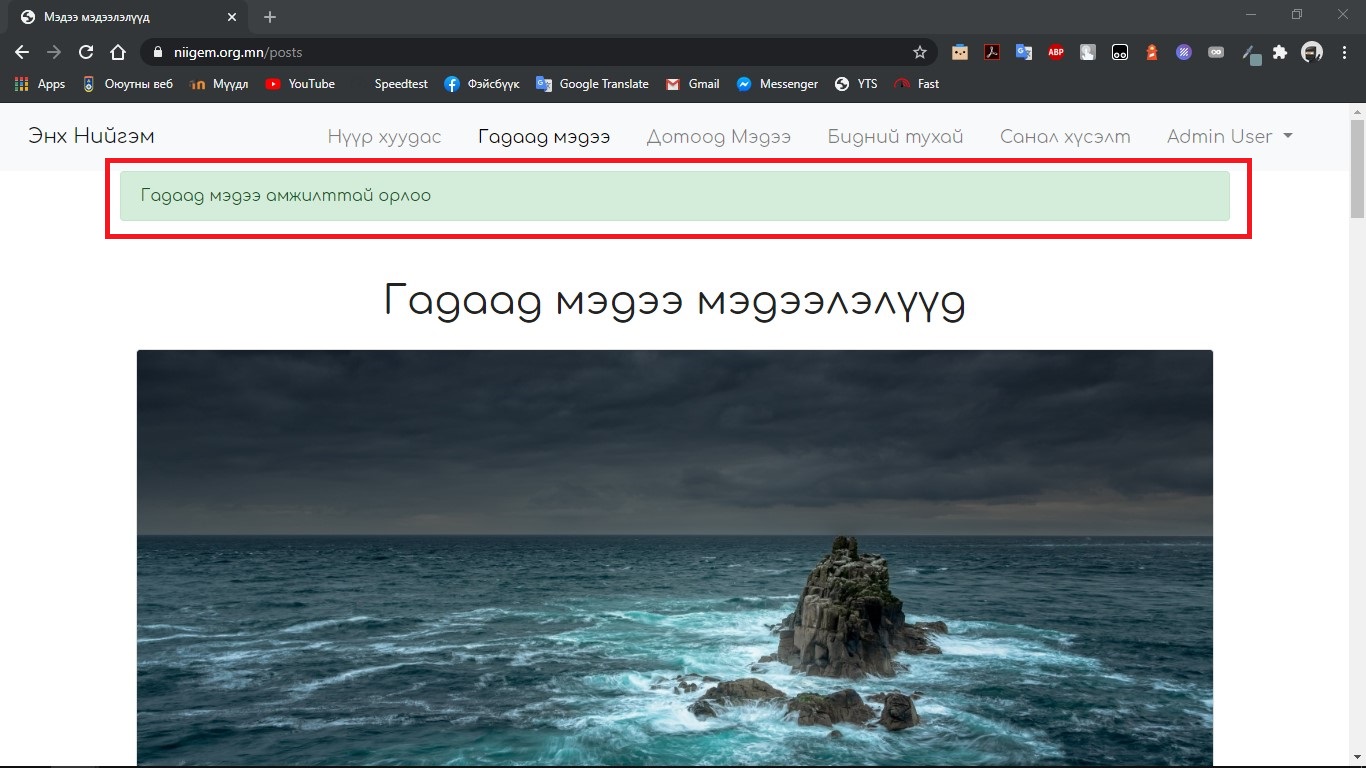Reload the current page
This screenshot has width=1366, height=768.
pos(86,52)
